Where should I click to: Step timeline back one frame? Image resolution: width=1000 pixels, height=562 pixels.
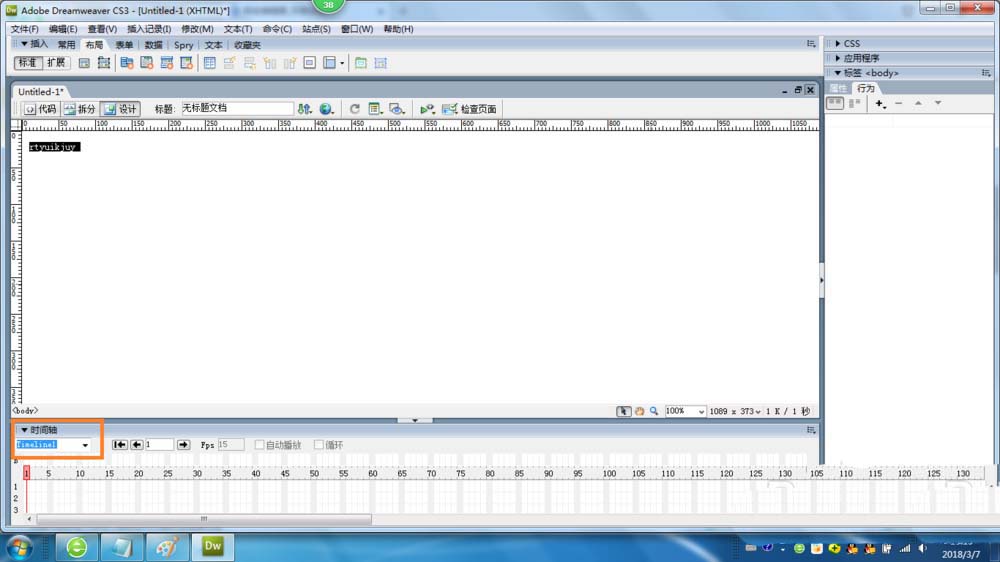pyautogui.click(x=136, y=445)
